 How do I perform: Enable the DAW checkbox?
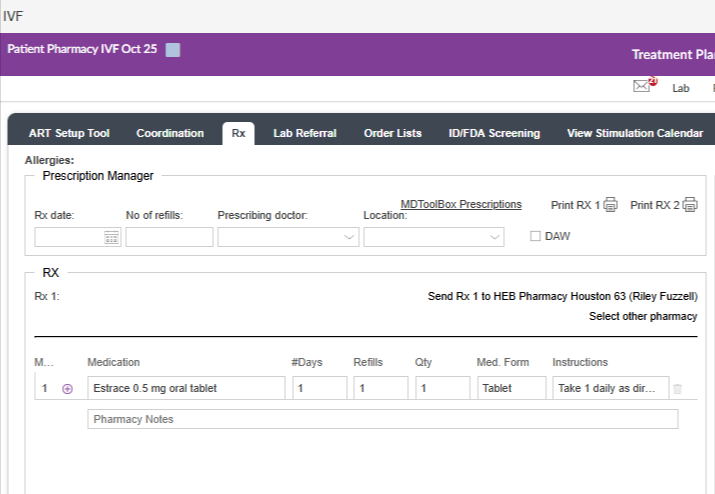tap(535, 236)
